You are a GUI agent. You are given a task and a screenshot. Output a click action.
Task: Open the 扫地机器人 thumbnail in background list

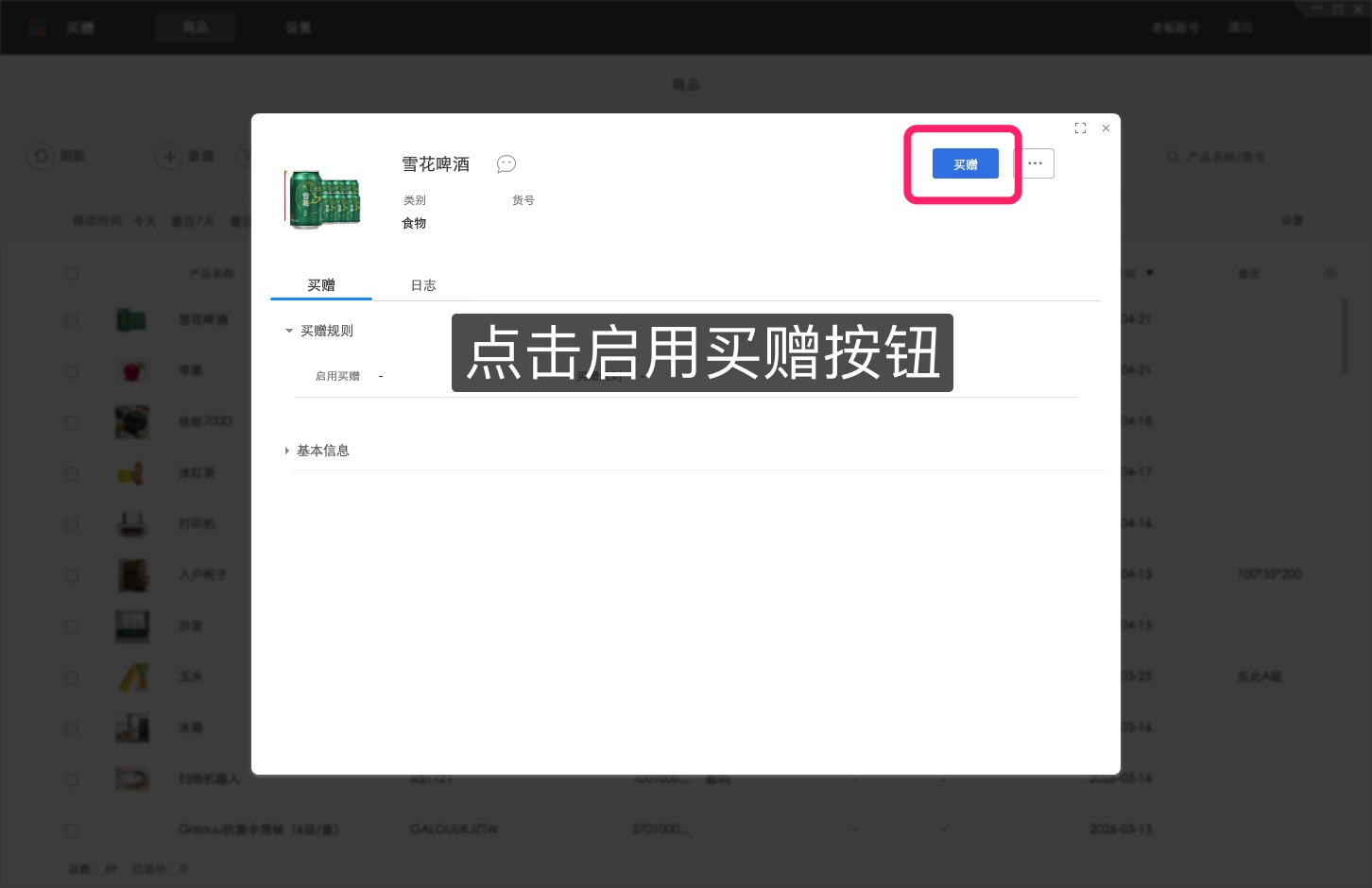coord(132,778)
